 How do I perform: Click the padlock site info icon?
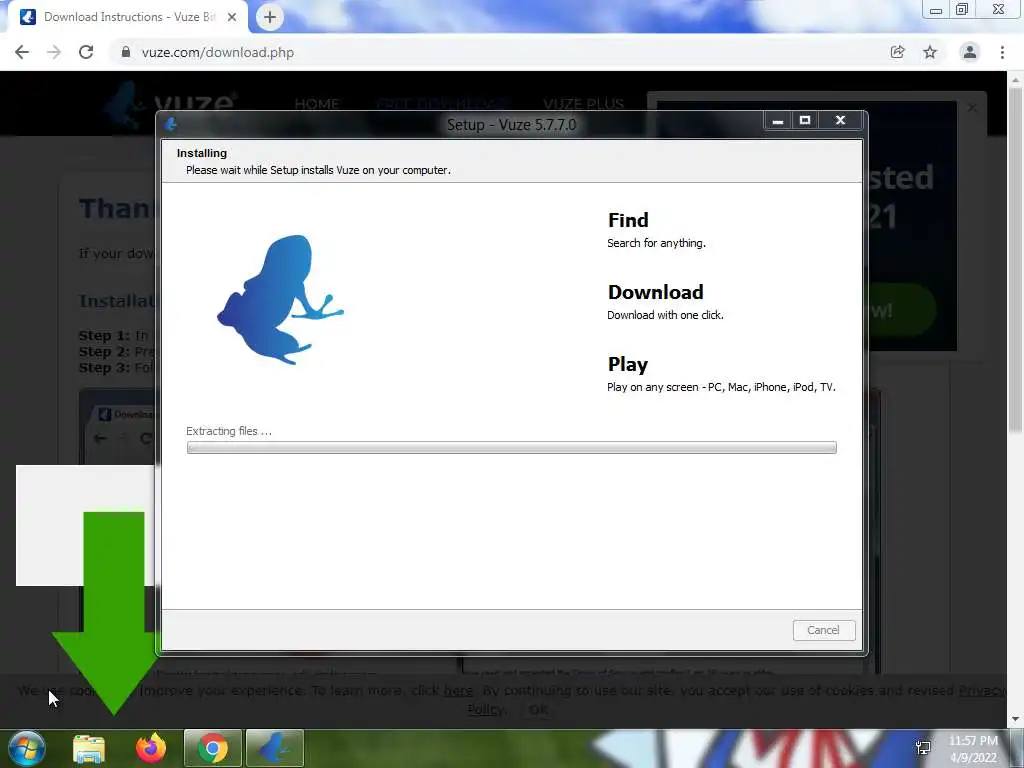pyautogui.click(x=126, y=52)
